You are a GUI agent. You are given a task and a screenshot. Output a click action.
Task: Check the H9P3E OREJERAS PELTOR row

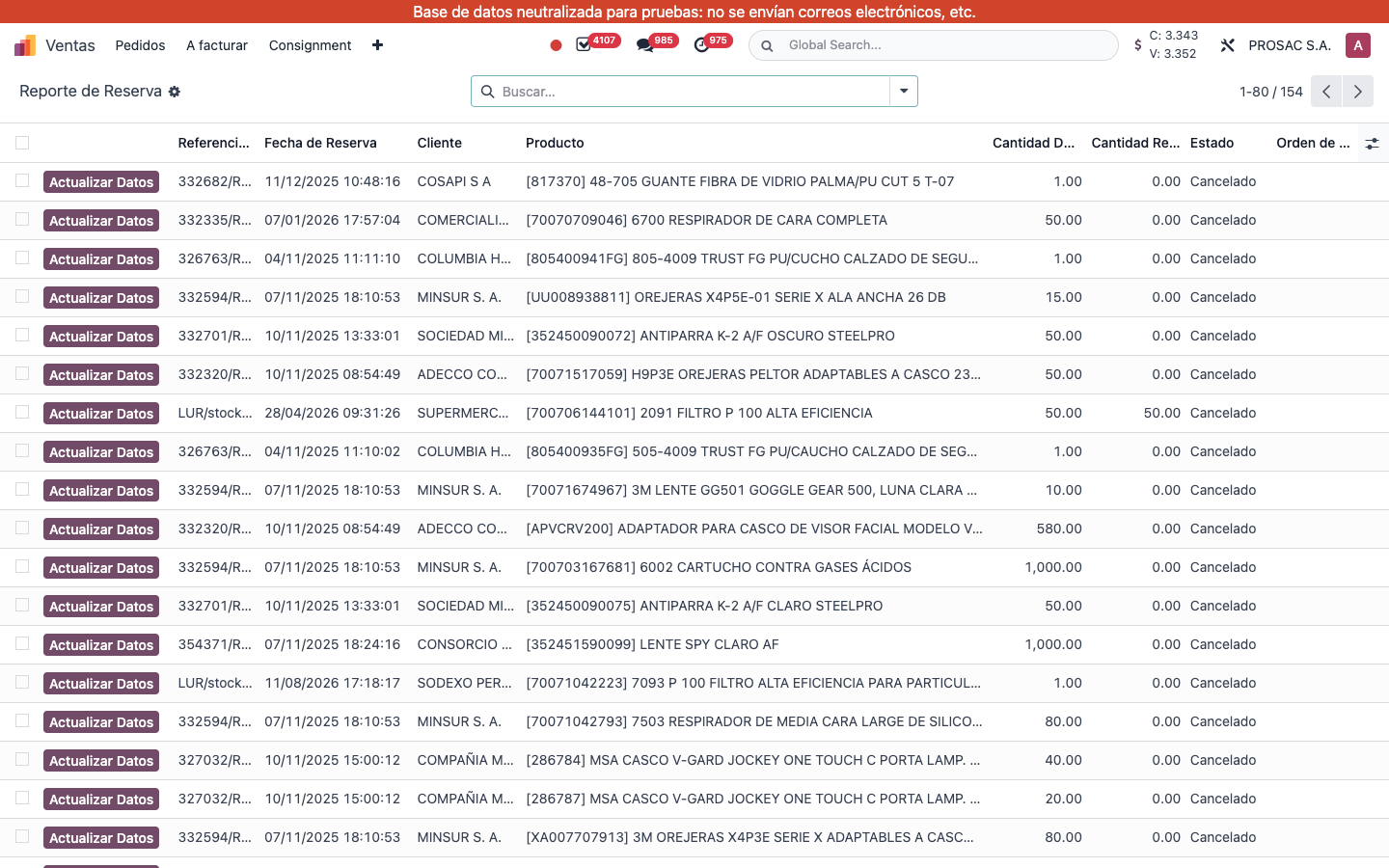click(22, 373)
